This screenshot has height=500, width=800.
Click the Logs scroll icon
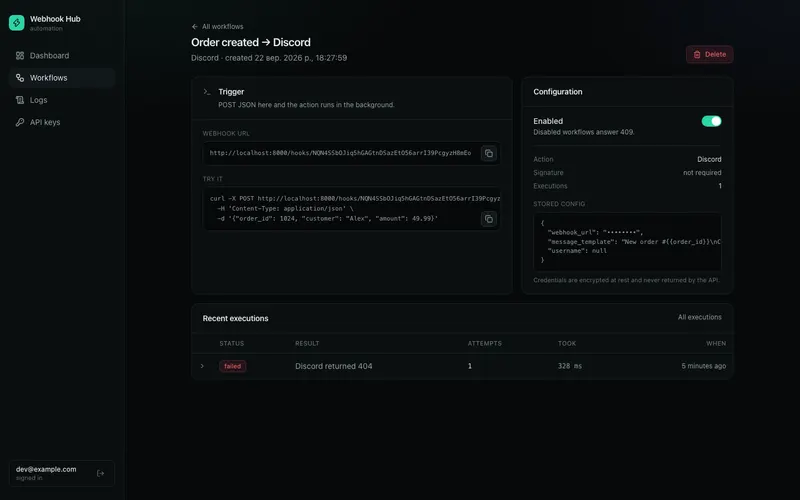[20, 100]
